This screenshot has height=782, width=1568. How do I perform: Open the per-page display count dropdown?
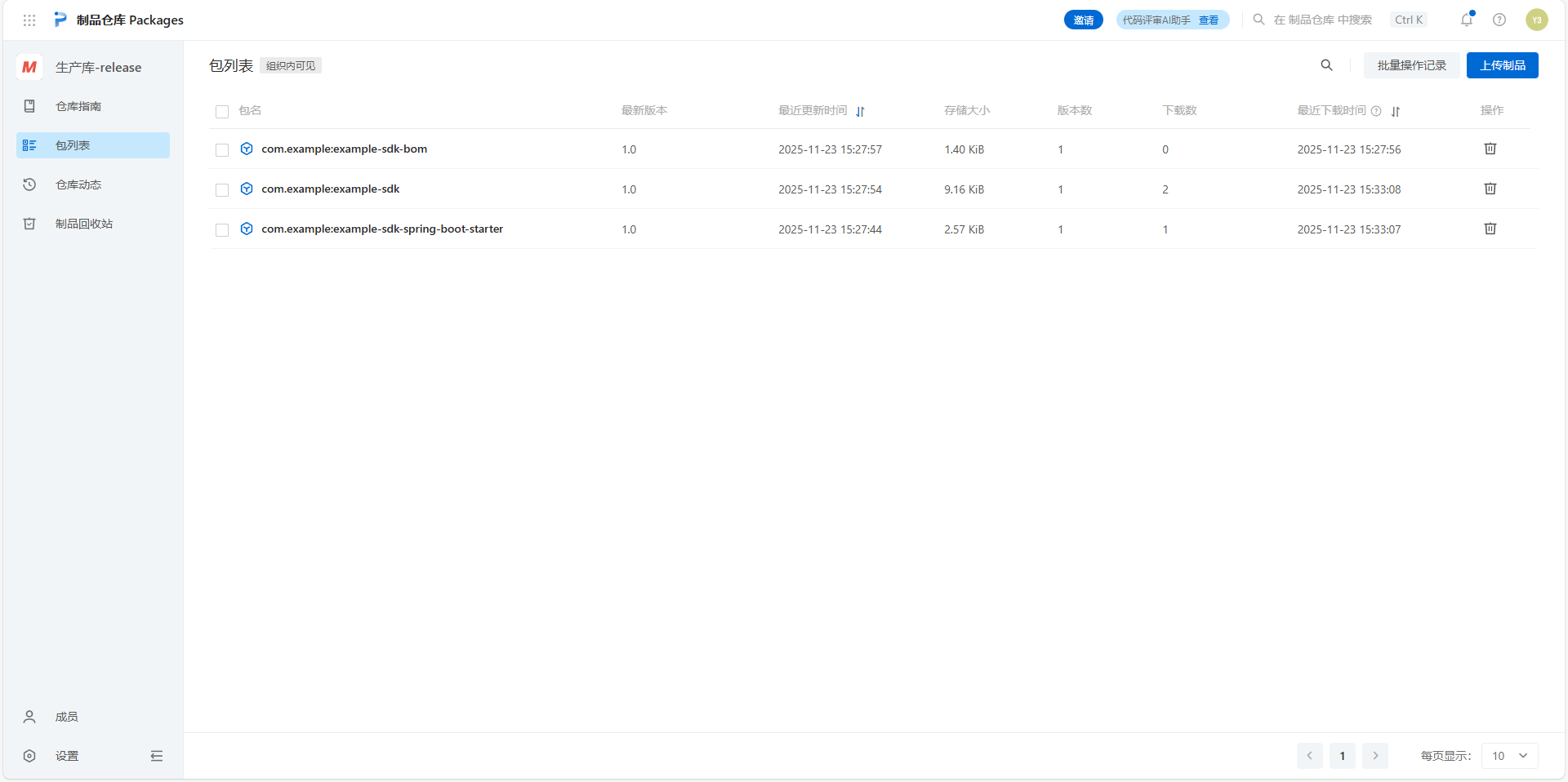click(1510, 756)
